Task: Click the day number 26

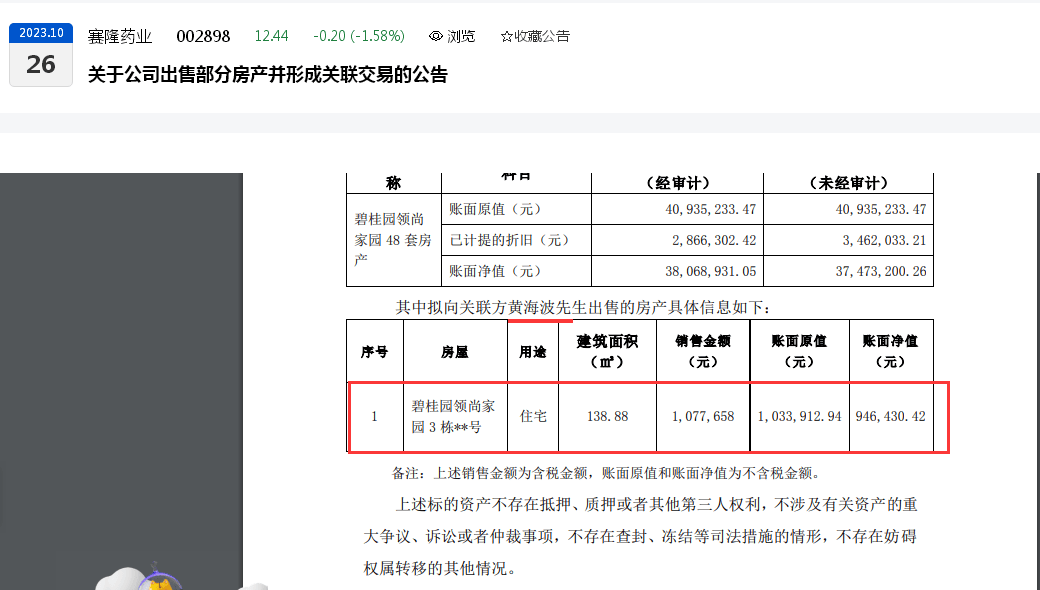Action: pyautogui.click(x=41, y=64)
